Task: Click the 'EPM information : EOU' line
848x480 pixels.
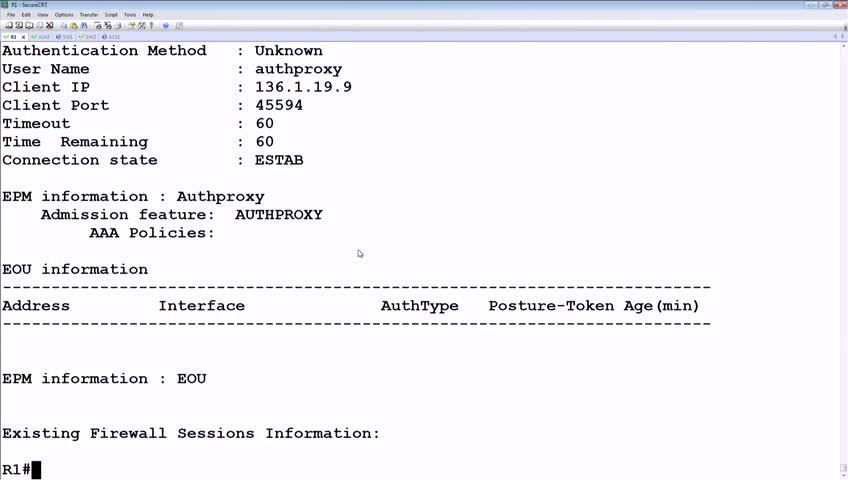Action: point(104,379)
